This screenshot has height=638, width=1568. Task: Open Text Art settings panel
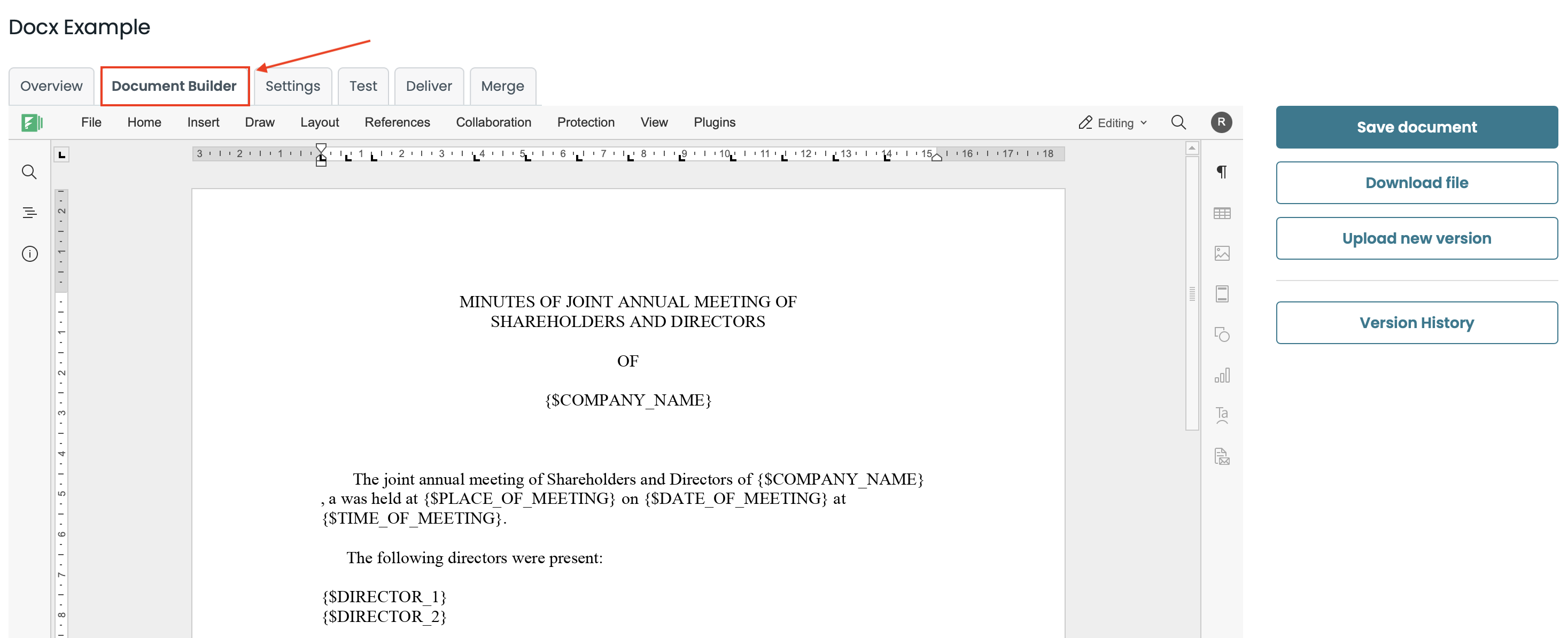tap(1222, 415)
